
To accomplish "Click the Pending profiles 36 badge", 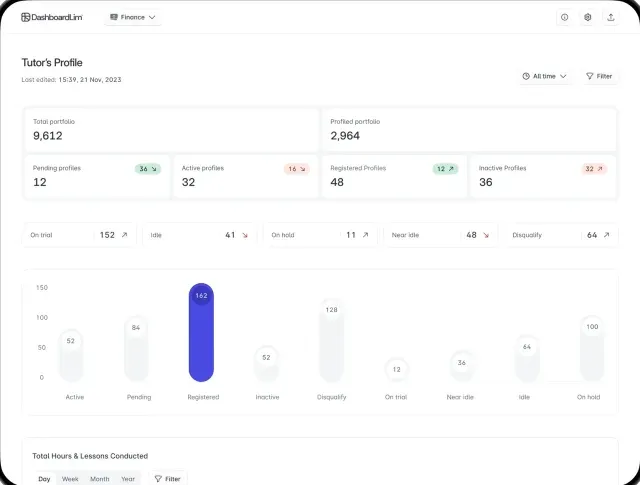I will coord(148,169).
